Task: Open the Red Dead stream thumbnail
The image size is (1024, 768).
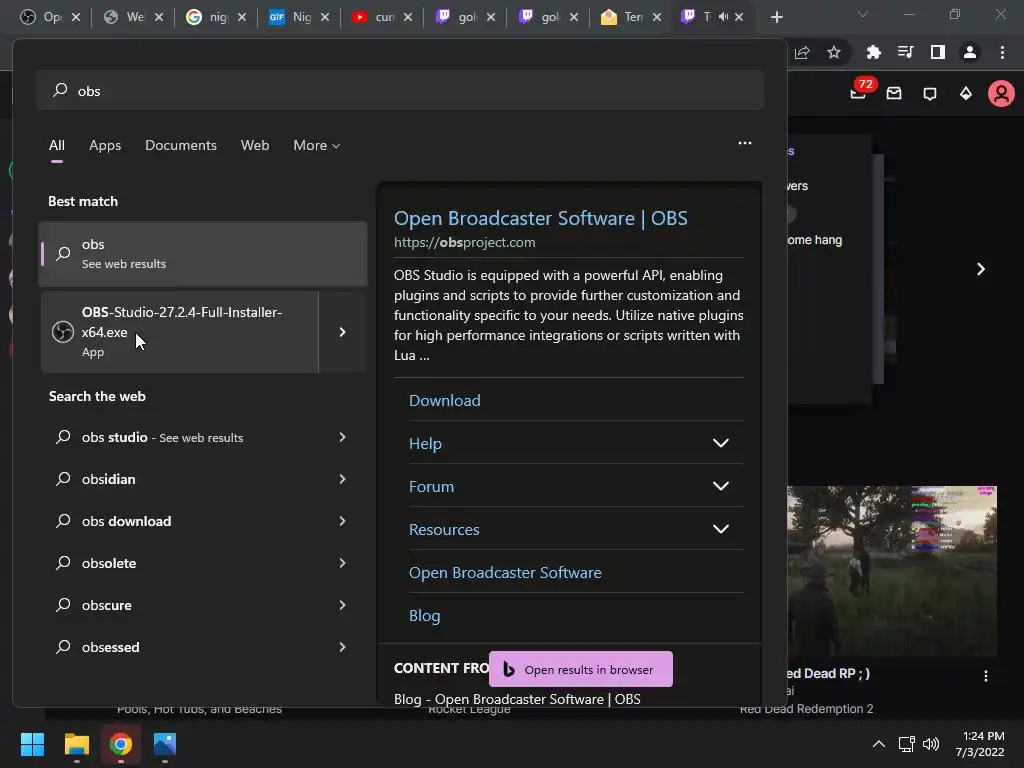Action: (892, 571)
